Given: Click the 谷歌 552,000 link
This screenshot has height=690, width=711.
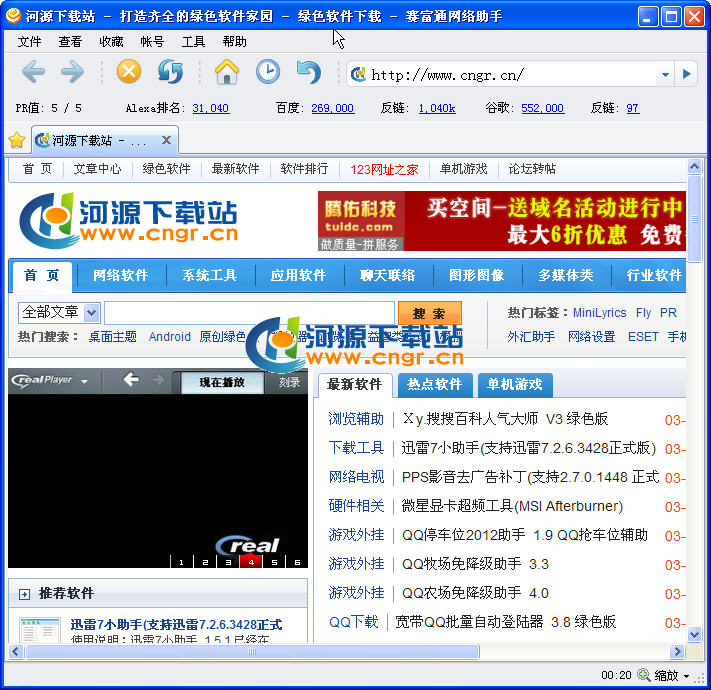Looking at the screenshot, I should coord(542,108).
